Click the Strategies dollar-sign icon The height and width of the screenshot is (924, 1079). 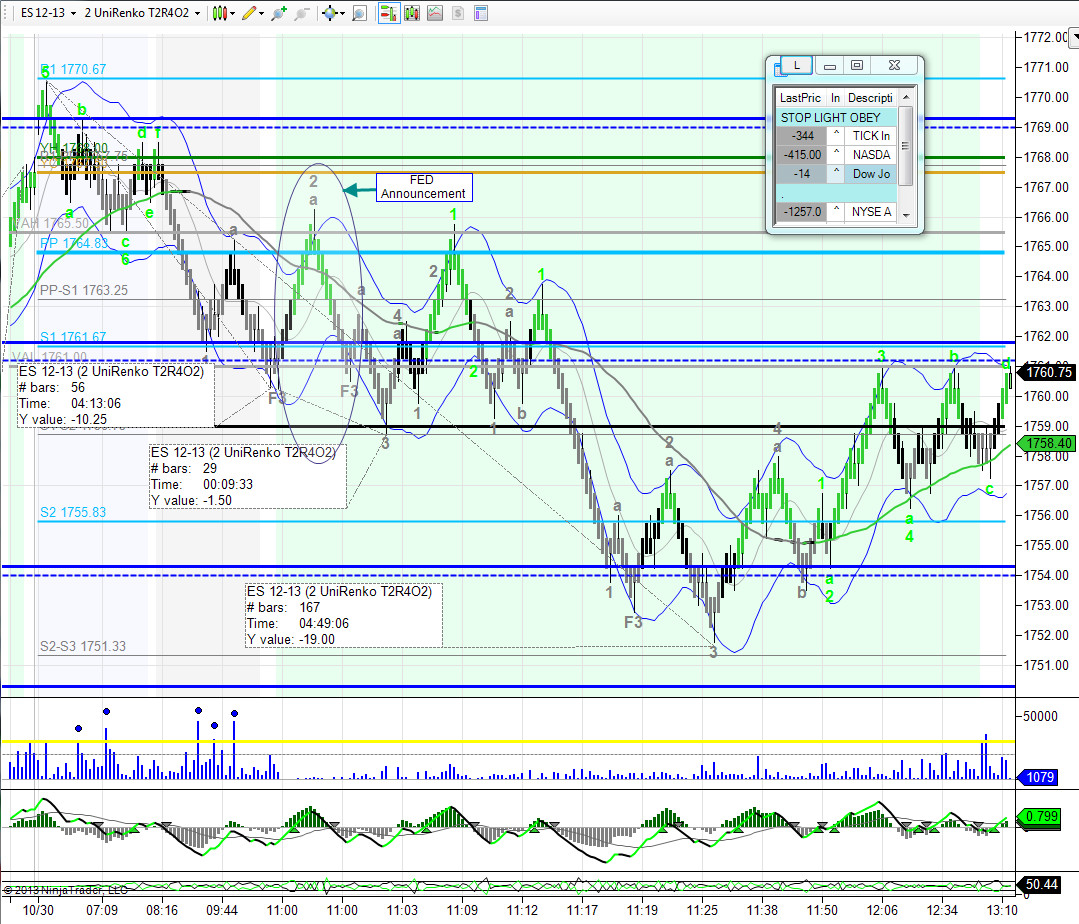458,13
